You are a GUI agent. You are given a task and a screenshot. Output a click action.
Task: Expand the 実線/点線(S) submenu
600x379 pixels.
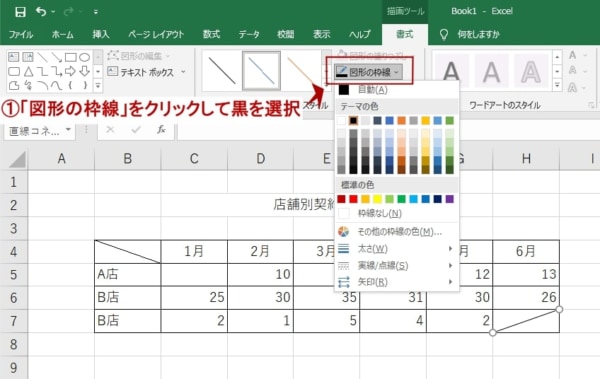click(x=397, y=265)
